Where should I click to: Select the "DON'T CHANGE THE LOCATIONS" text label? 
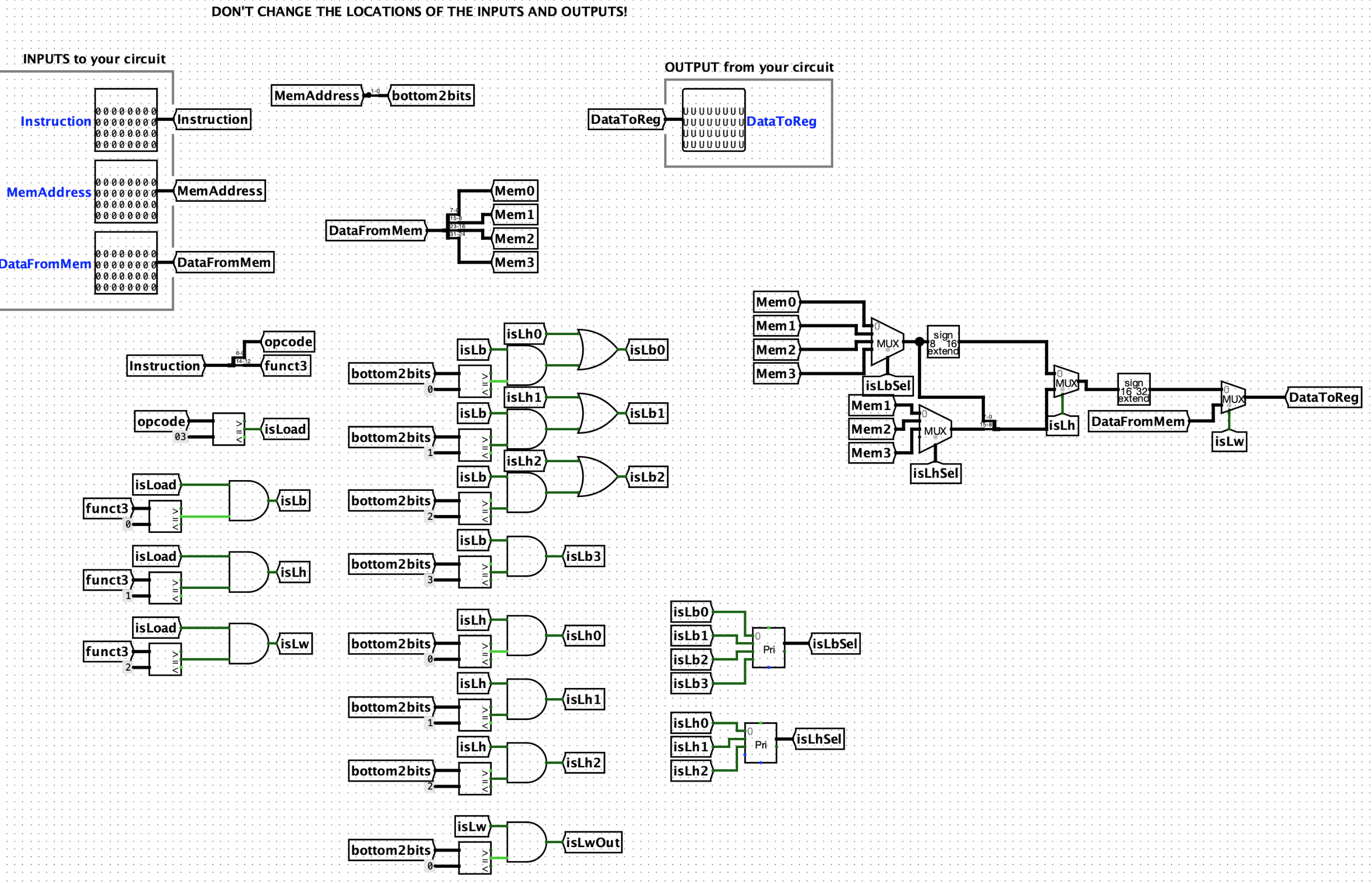pyautogui.click(x=419, y=11)
